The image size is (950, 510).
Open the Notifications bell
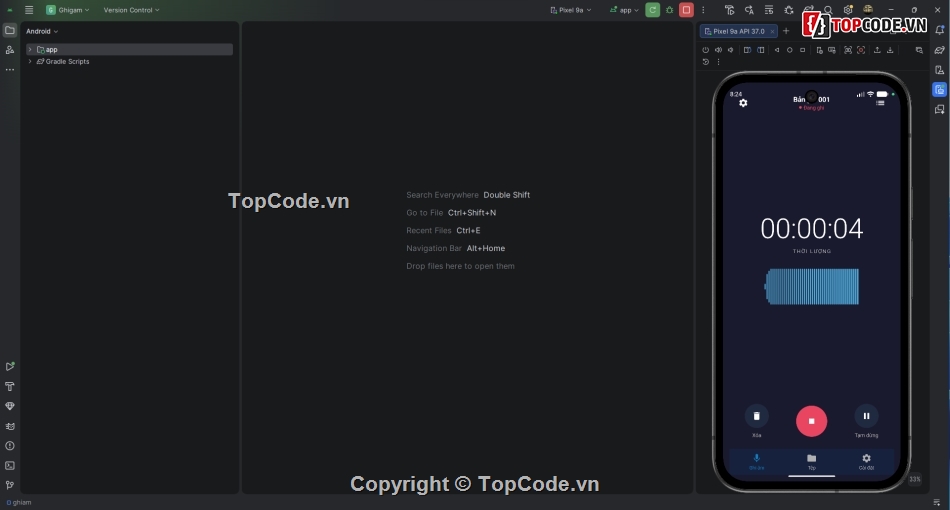click(x=940, y=30)
